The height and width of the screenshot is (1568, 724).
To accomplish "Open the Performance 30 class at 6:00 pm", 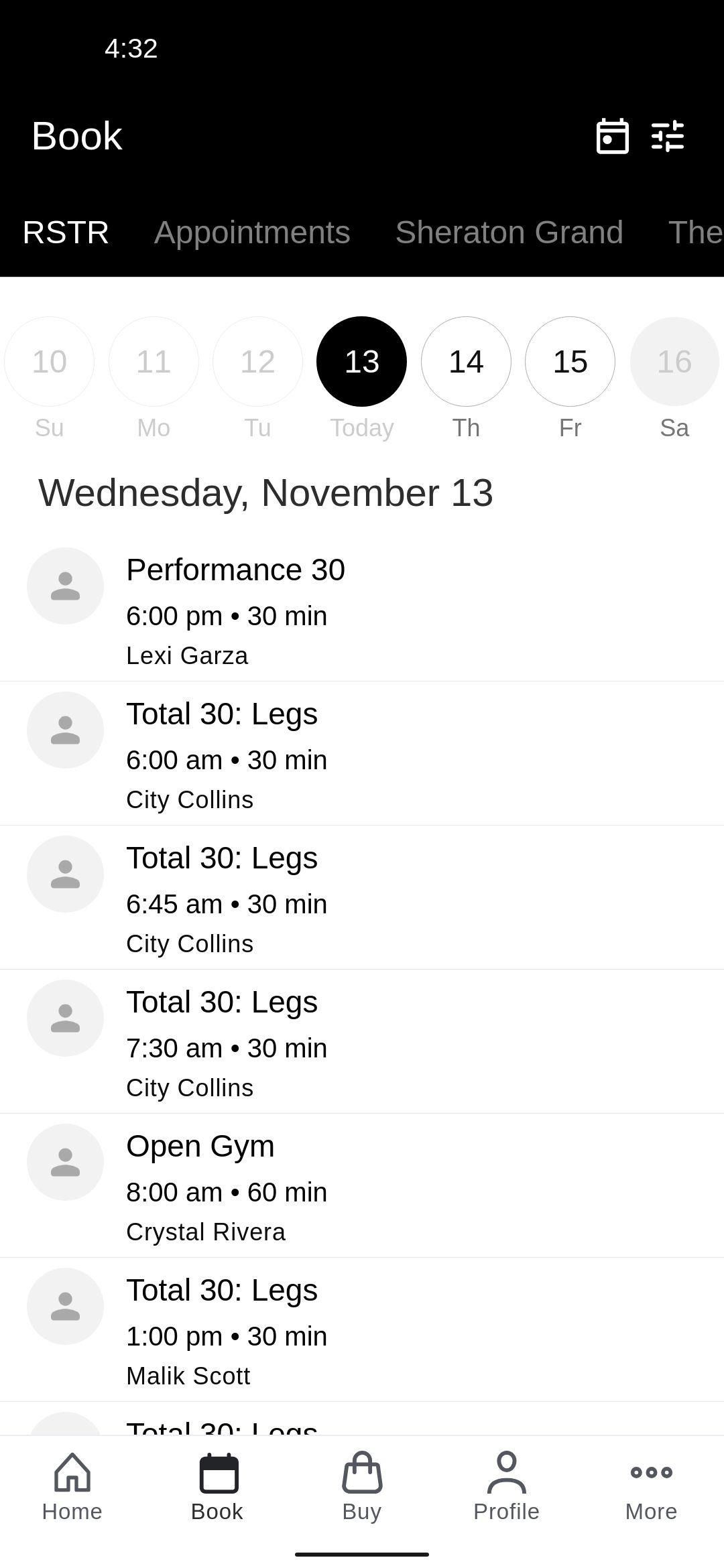I will (x=362, y=610).
